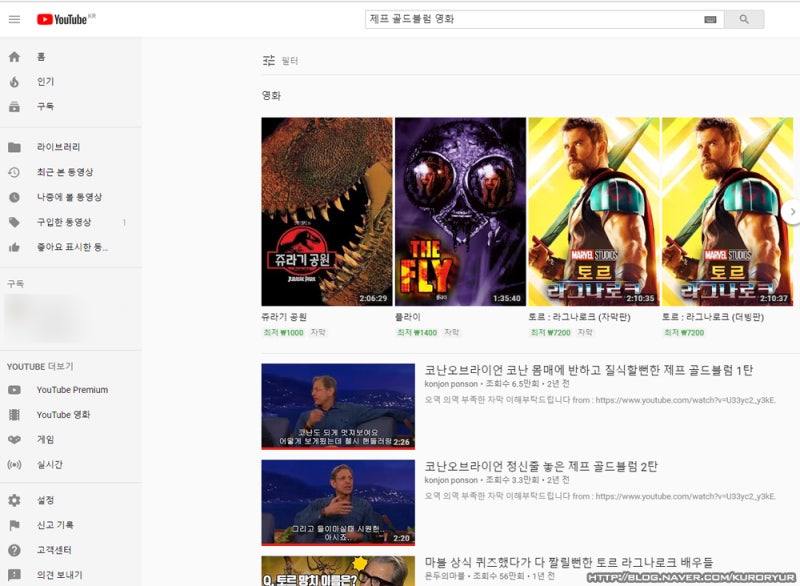Click 토르 : 라그나로크 (더빙판) title
The height and width of the screenshot is (586, 800).
pos(713,317)
